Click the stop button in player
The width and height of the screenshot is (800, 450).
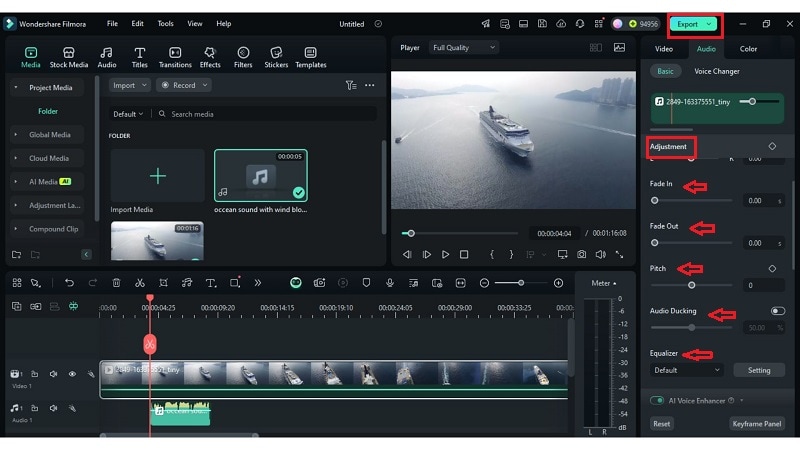click(464, 254)
